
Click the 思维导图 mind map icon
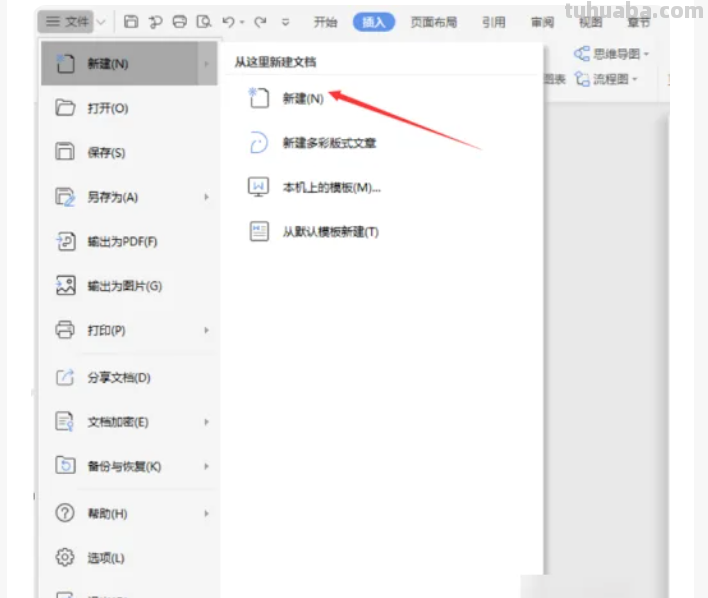(582, 54)
